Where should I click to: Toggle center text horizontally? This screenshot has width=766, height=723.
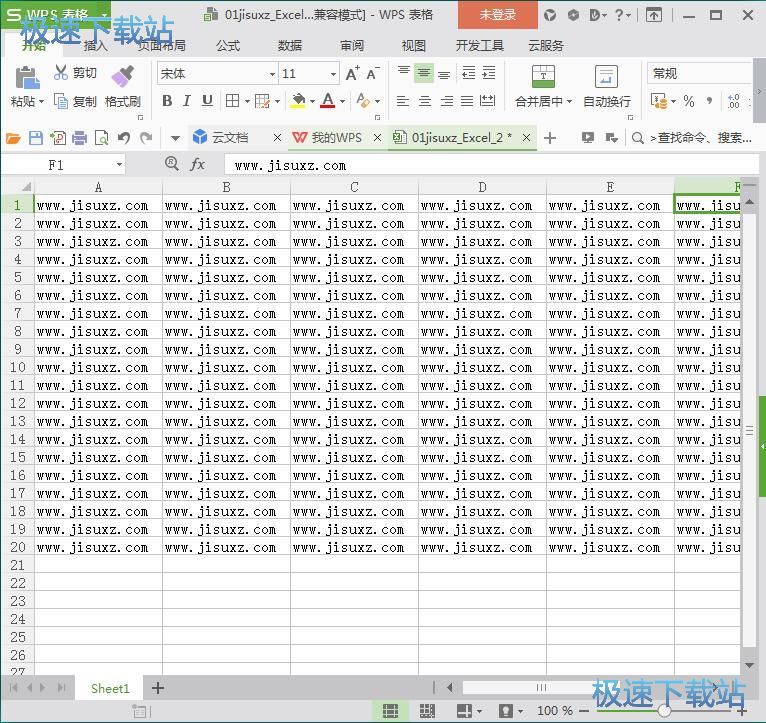pos(425,101)
